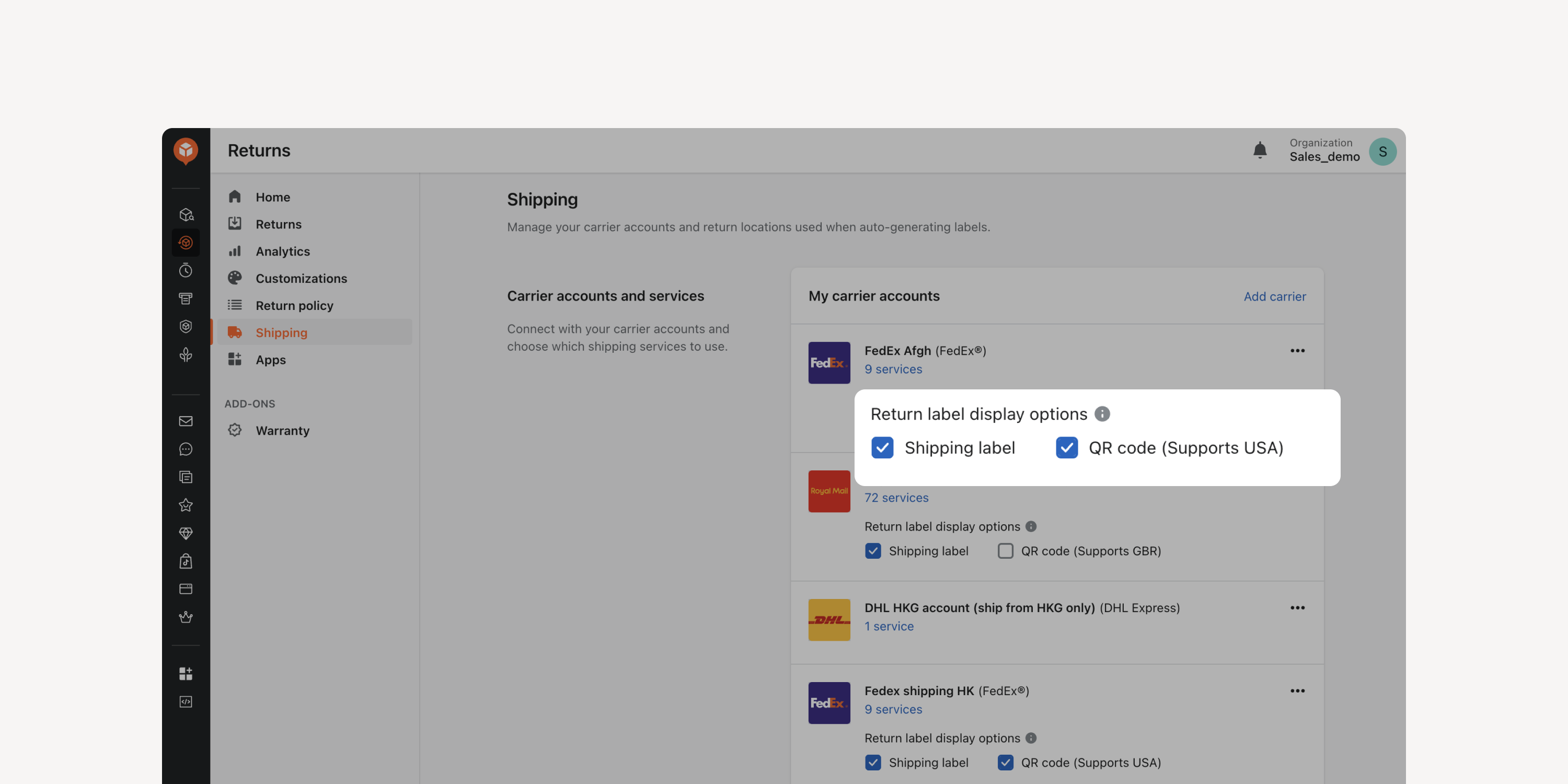Image resolution: width=1568 pixels, height=784 pixels.
Task: Open the star reviews icon in dark sidebar
Action: point(186,505)
